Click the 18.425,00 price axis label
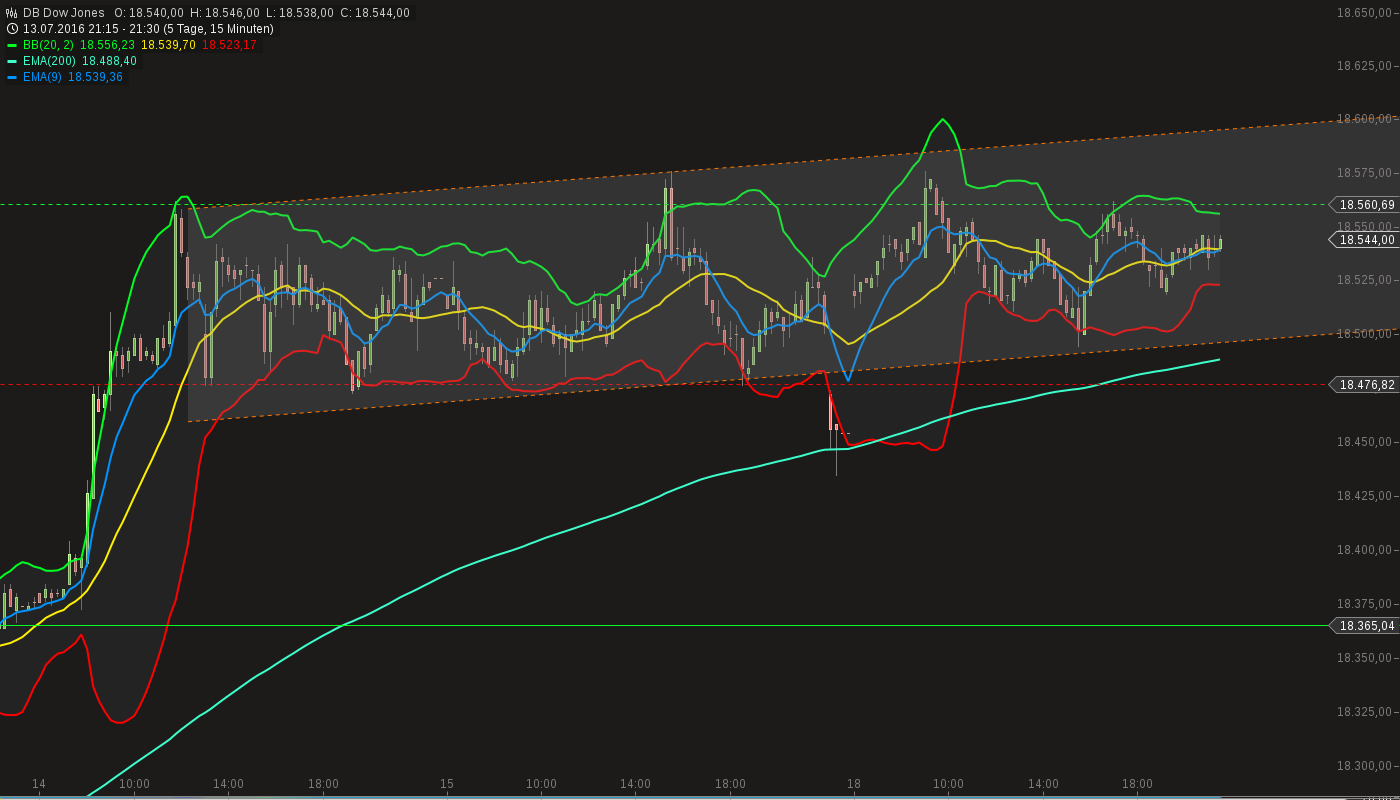This screenshot has height=800, width=1400. [x=1366, y=496]
